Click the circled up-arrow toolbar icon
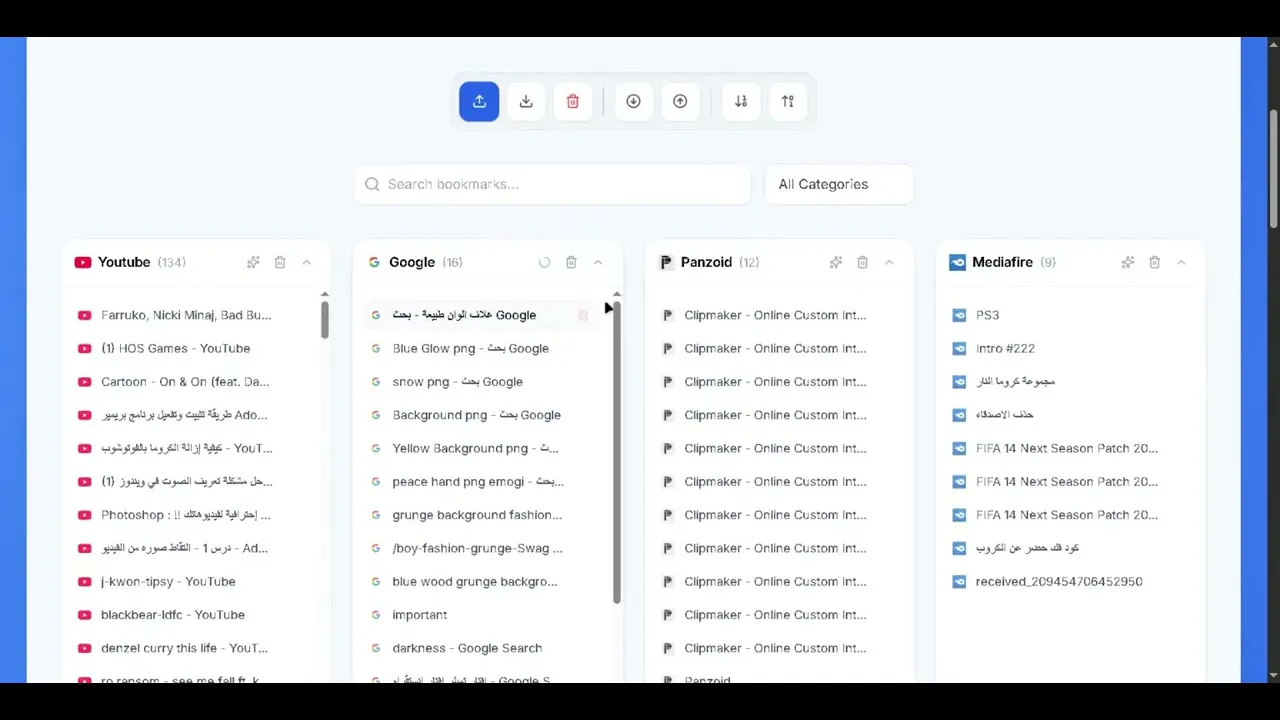Viewport: 1280px width, 720px height. pyautogui.click(x=680, y=101)
